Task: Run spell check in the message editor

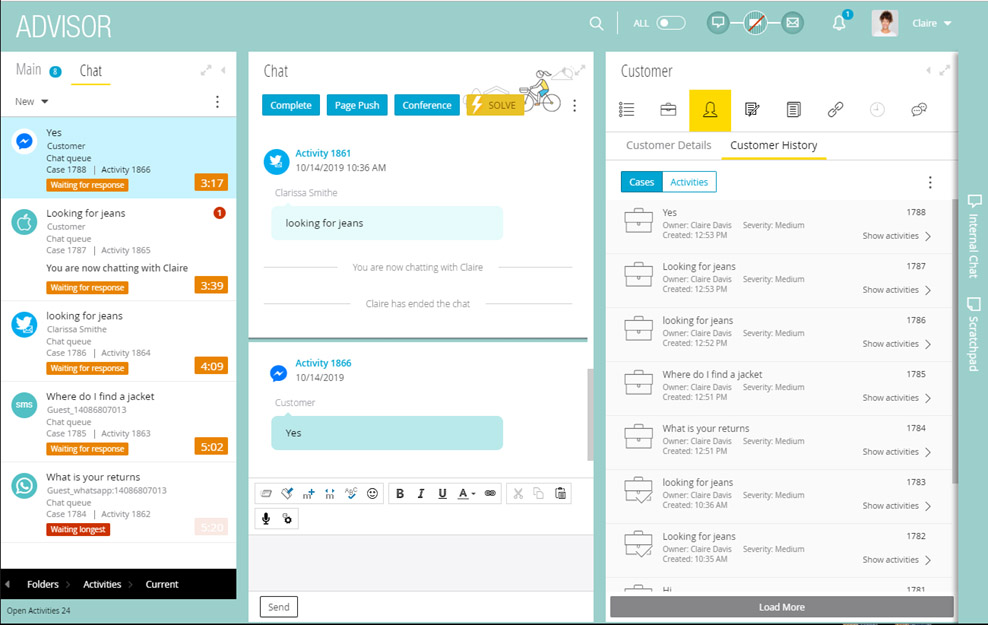Action: pyautogui.click(x=351, y=493)
